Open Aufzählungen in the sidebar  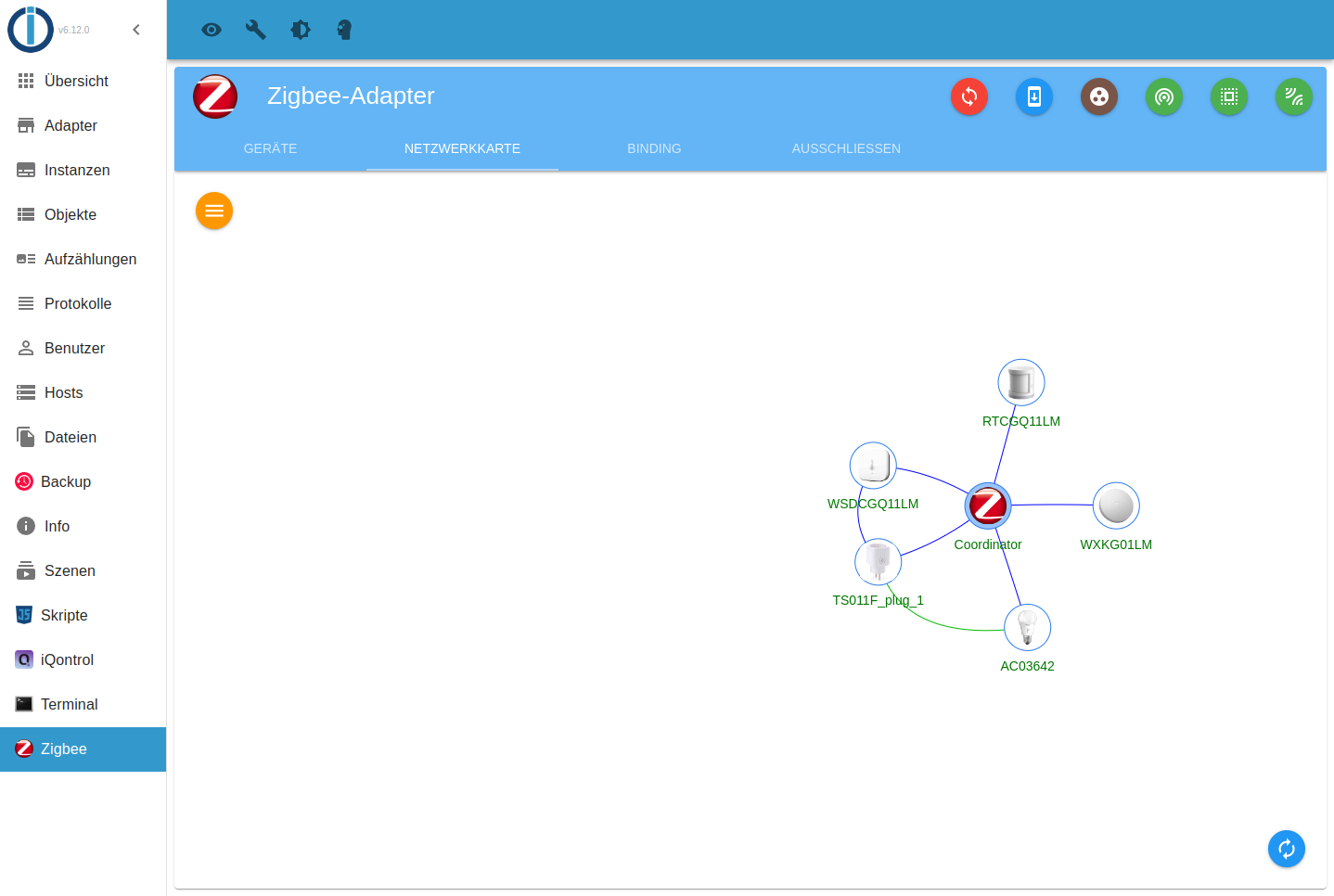point(83,260)
